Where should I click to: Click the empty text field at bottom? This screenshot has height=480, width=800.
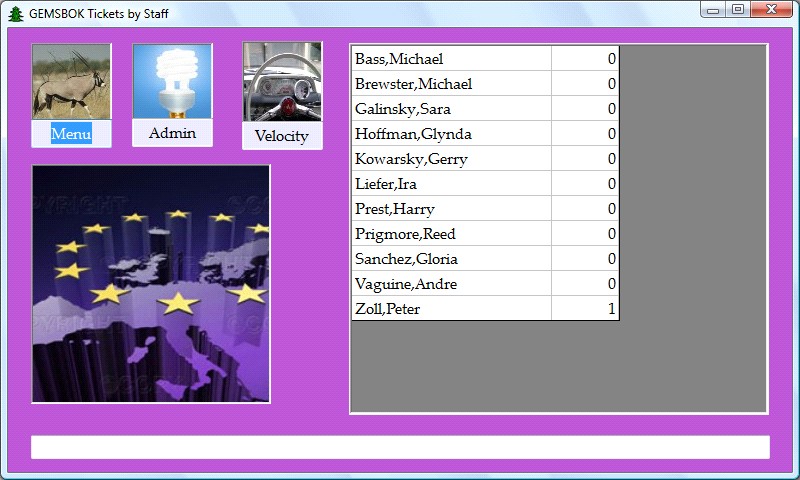(400, 447)
